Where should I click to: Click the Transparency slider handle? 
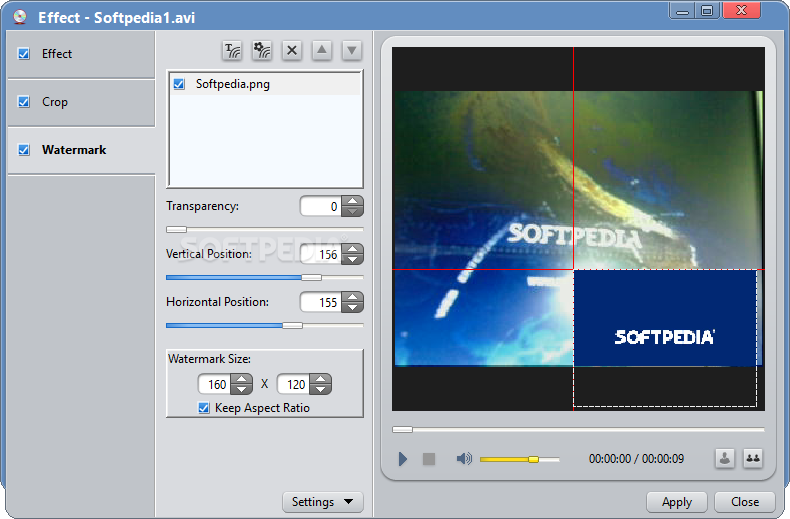[176, 229]
